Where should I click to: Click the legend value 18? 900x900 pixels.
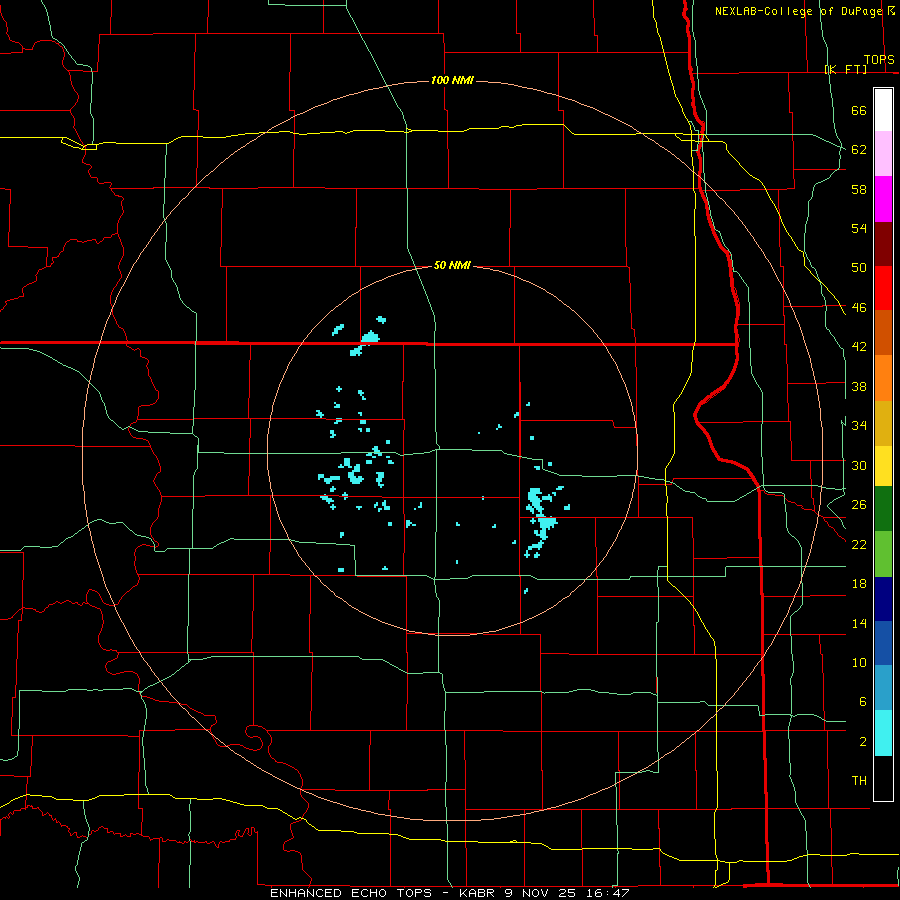coord(859,584)
